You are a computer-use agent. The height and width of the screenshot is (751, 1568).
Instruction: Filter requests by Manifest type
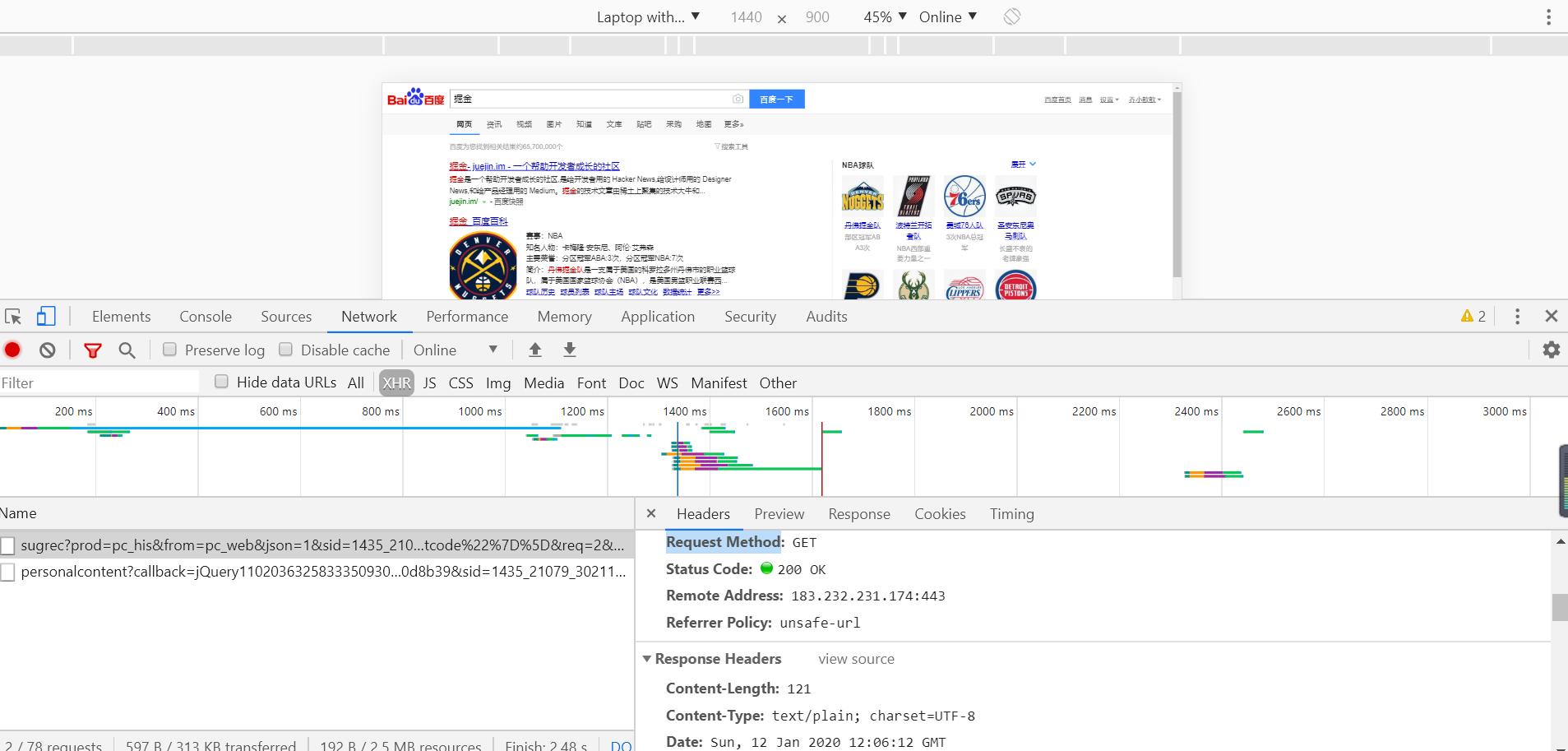tap(719, 382)
